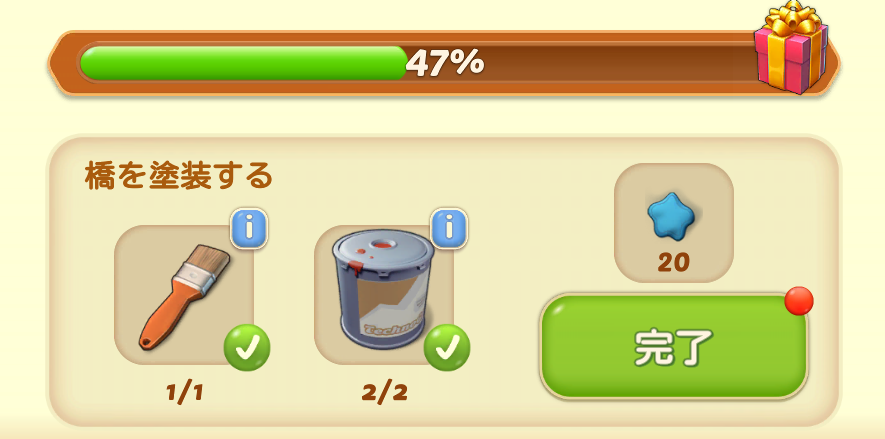
Task: Select the paintbrush item tile
Action: tap(184, 295)
